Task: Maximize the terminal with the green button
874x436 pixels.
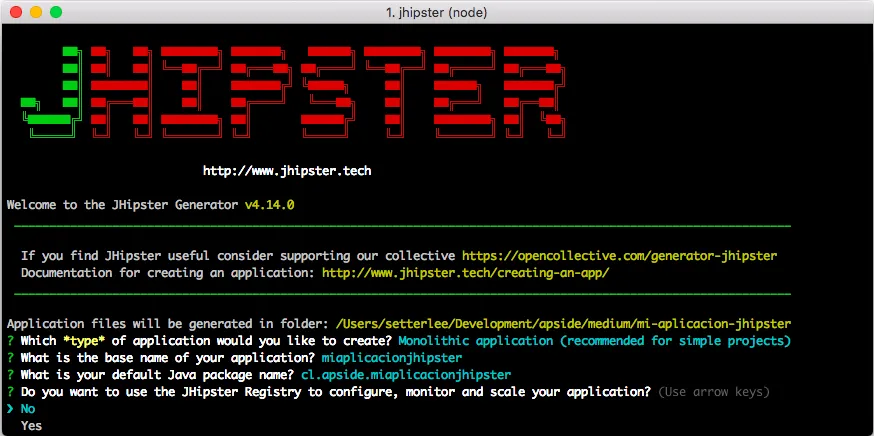Action: coord(56,12)
